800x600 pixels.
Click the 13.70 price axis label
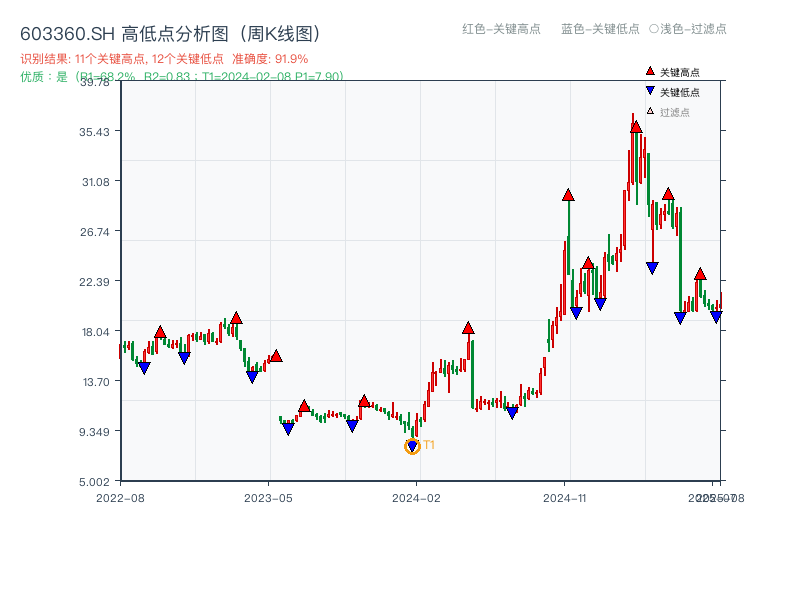96,382
